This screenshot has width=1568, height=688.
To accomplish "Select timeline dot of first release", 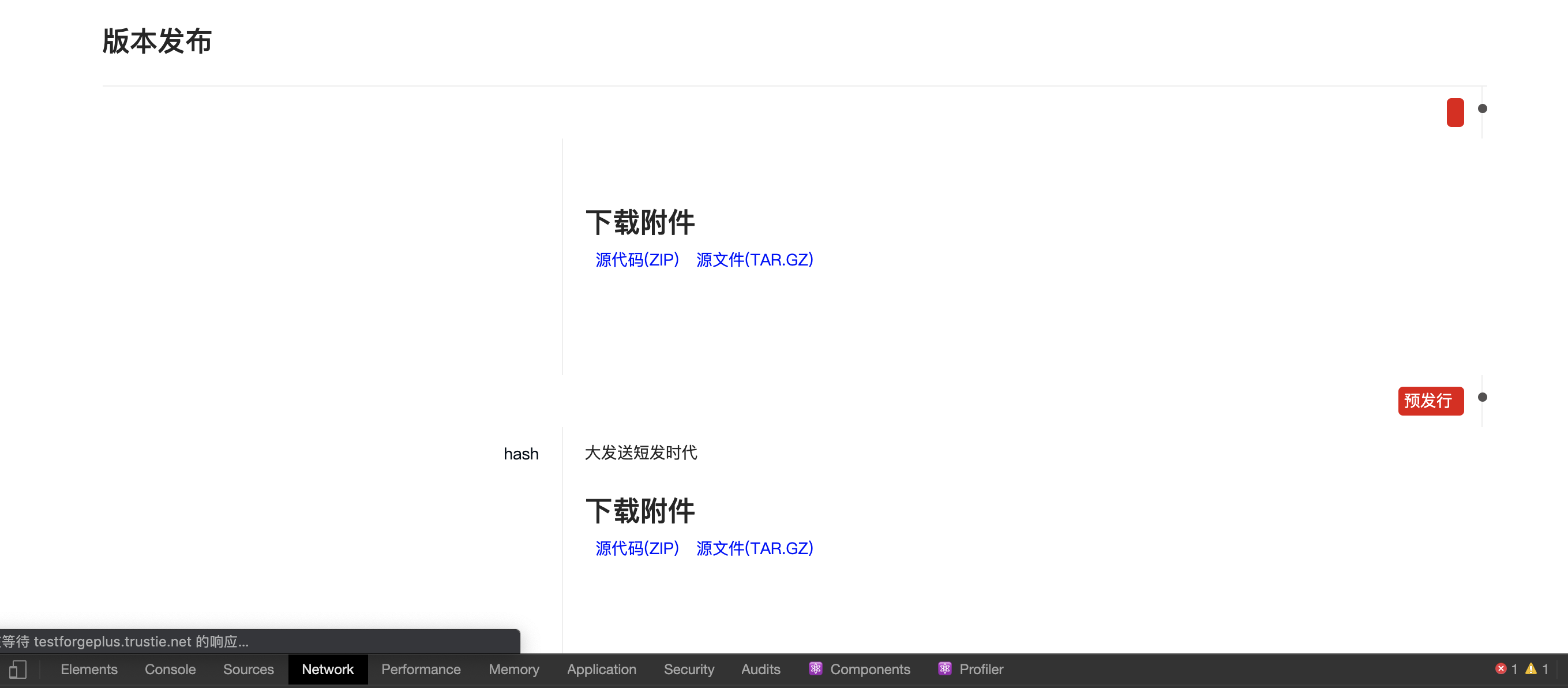I will coord(1482,109).
